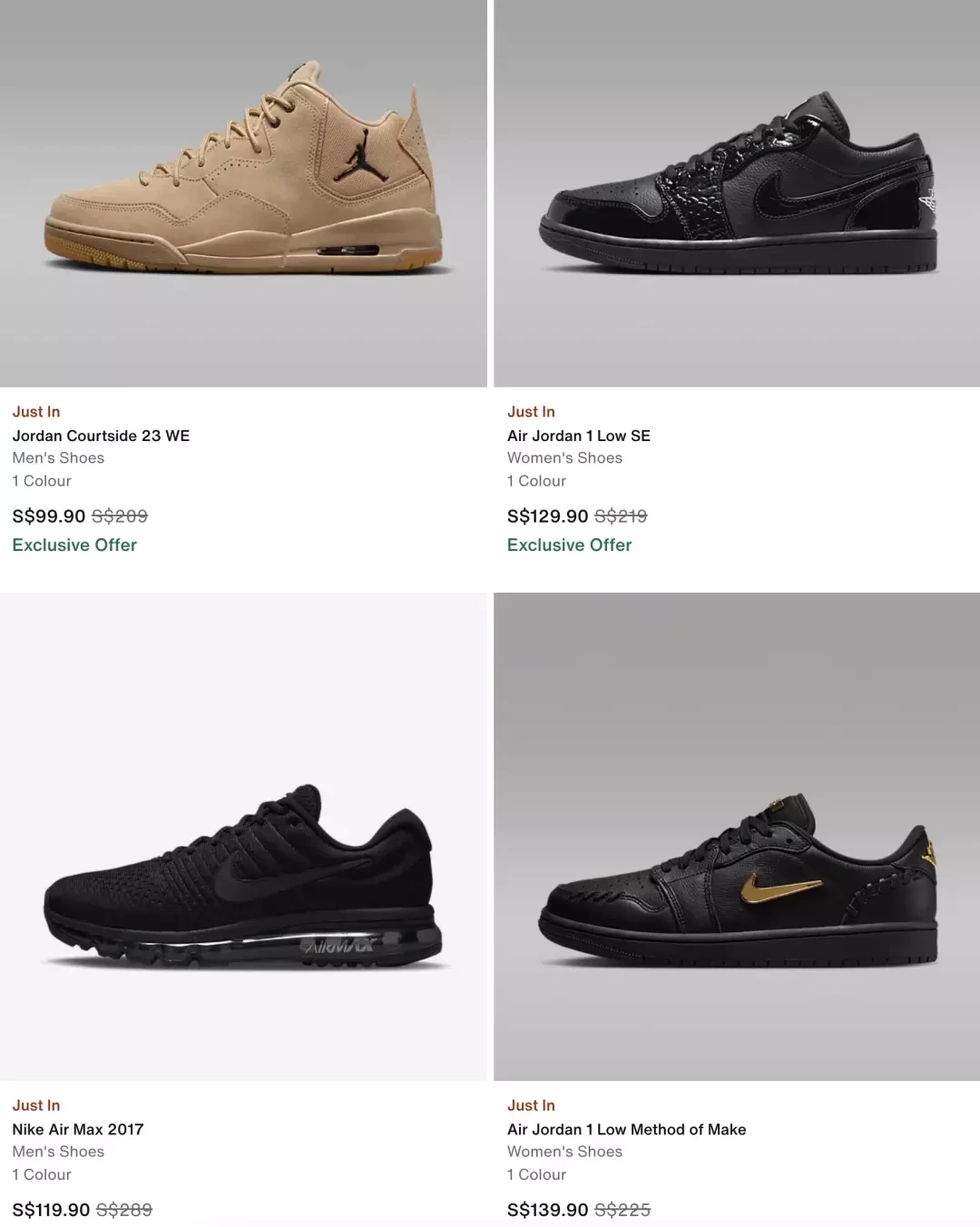This screenshot has width=980, height=1227.
Task: Select the S$119.90 price on Air Max 2017
Action: (x=51, y=1210)
